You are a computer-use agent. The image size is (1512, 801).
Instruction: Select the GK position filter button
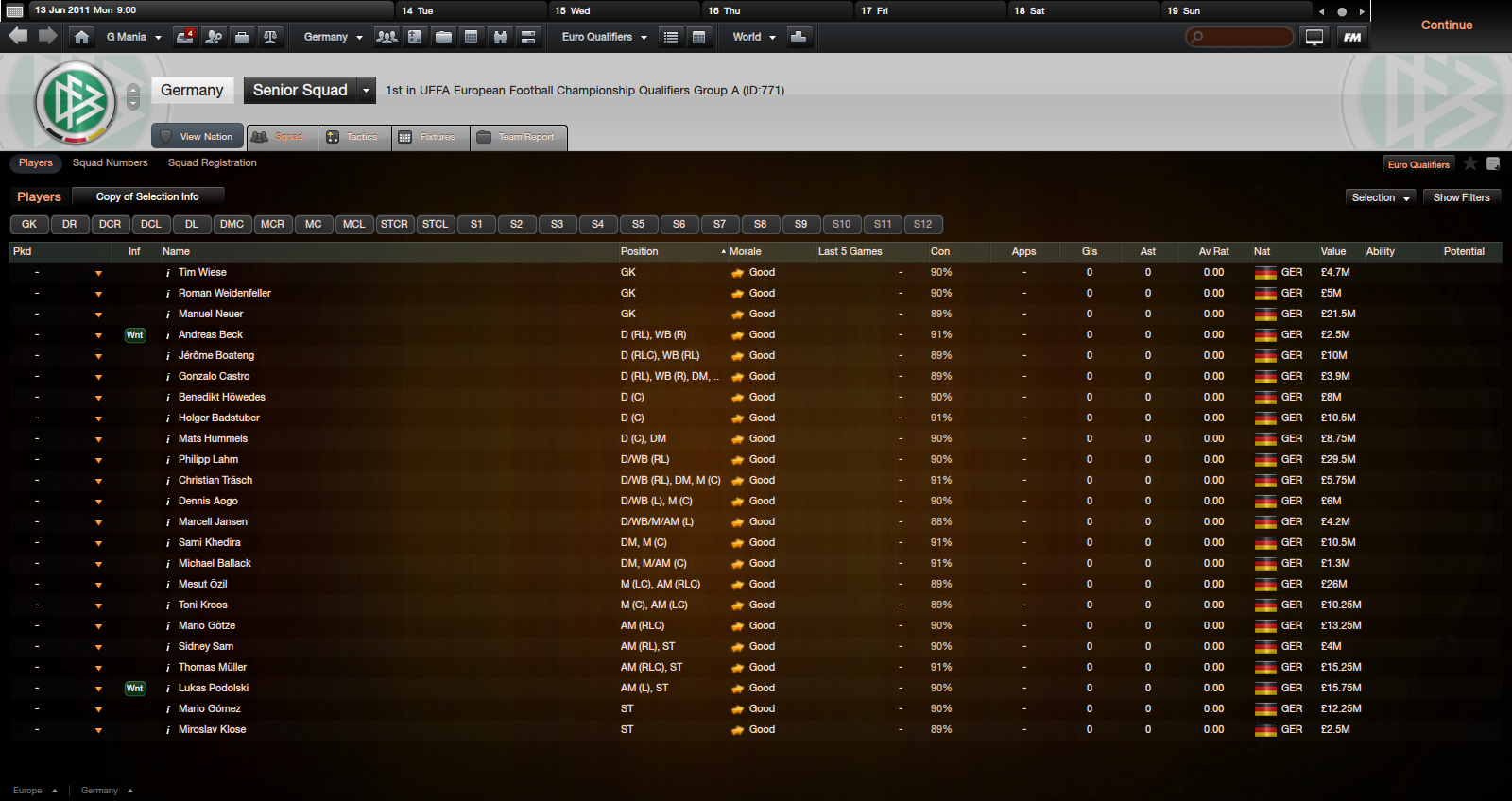[x=29, y=225]
